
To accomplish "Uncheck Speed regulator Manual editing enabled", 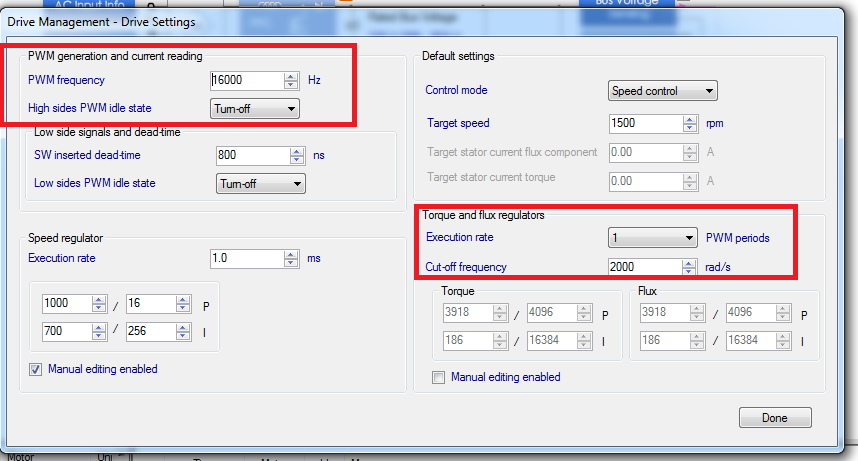I will tap(36, 370).
